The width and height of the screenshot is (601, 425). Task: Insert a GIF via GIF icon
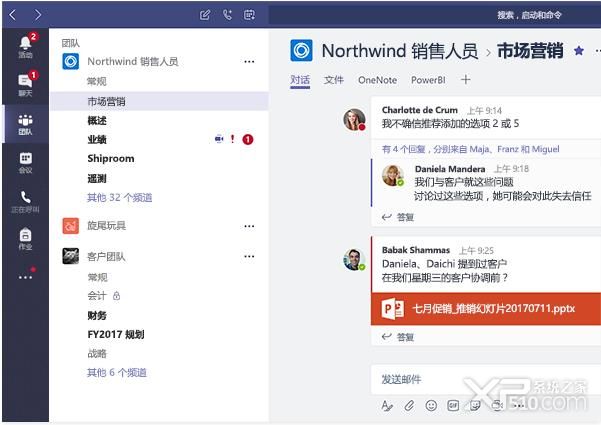[453, 405]
